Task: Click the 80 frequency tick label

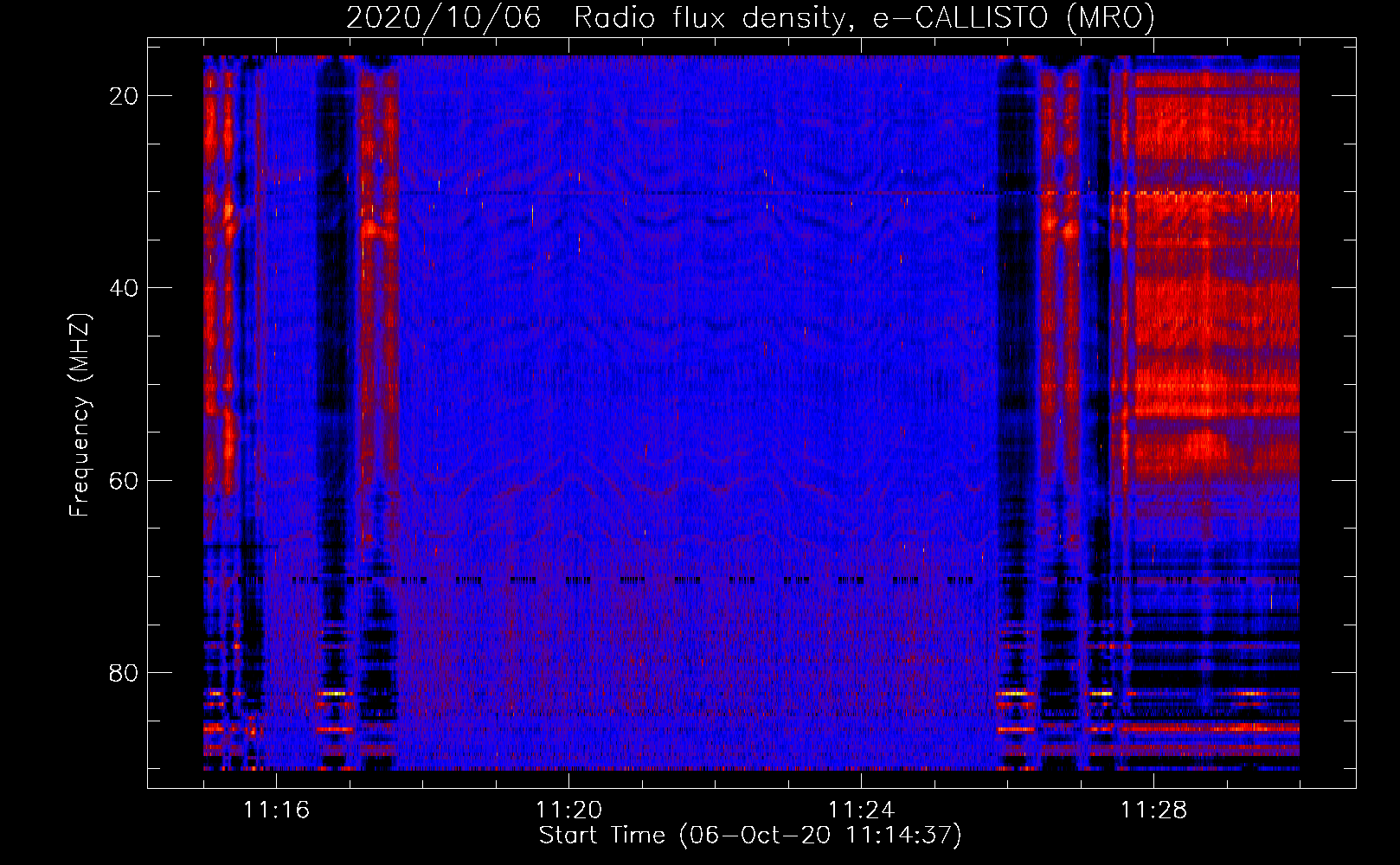Action: (125, 672)
